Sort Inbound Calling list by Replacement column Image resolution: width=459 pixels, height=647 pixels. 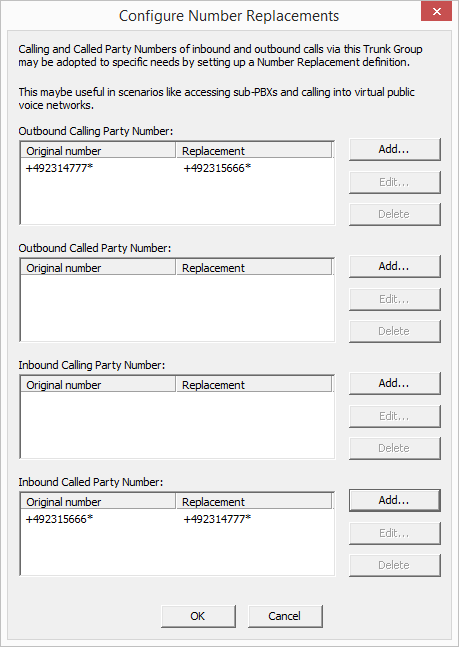tap(254, 385)
